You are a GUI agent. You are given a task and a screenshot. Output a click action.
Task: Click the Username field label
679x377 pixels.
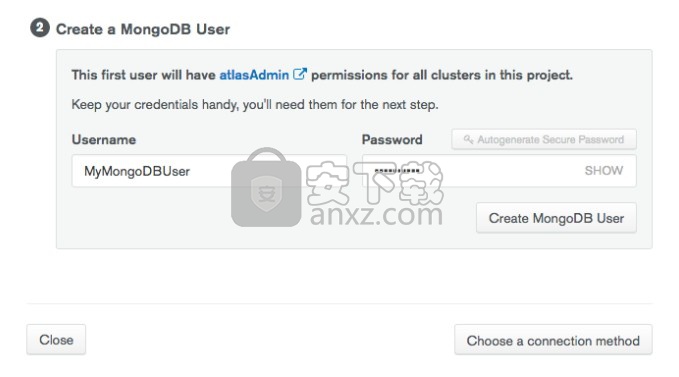[103, 139]
